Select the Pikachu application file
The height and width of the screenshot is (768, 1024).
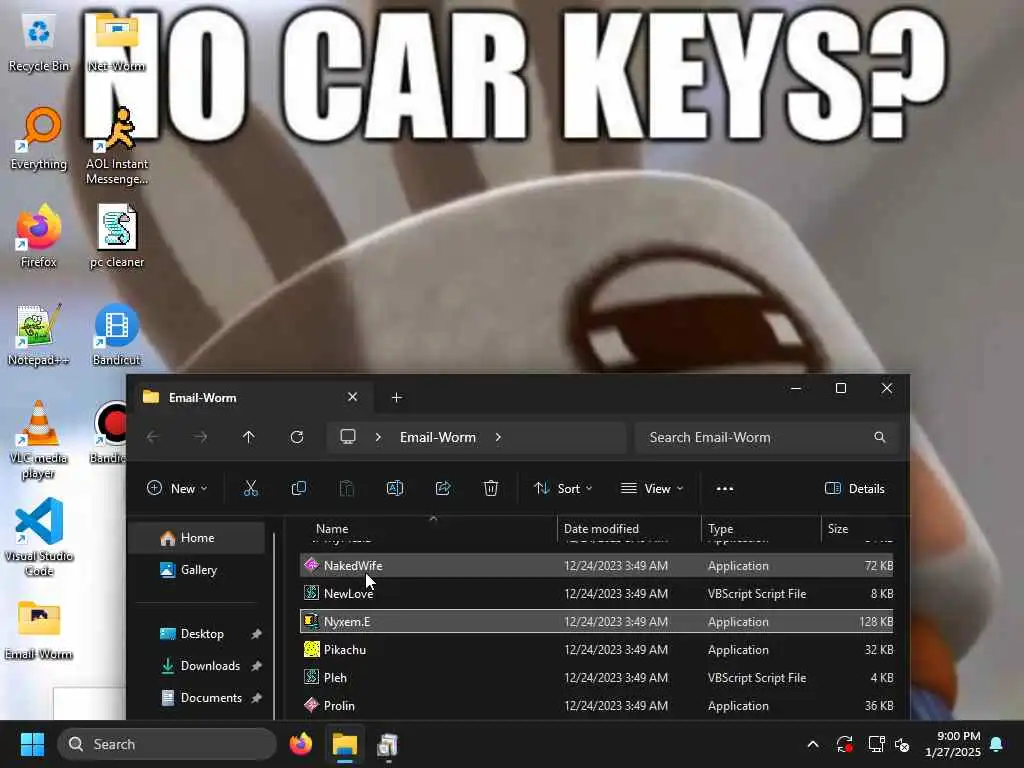596,650
